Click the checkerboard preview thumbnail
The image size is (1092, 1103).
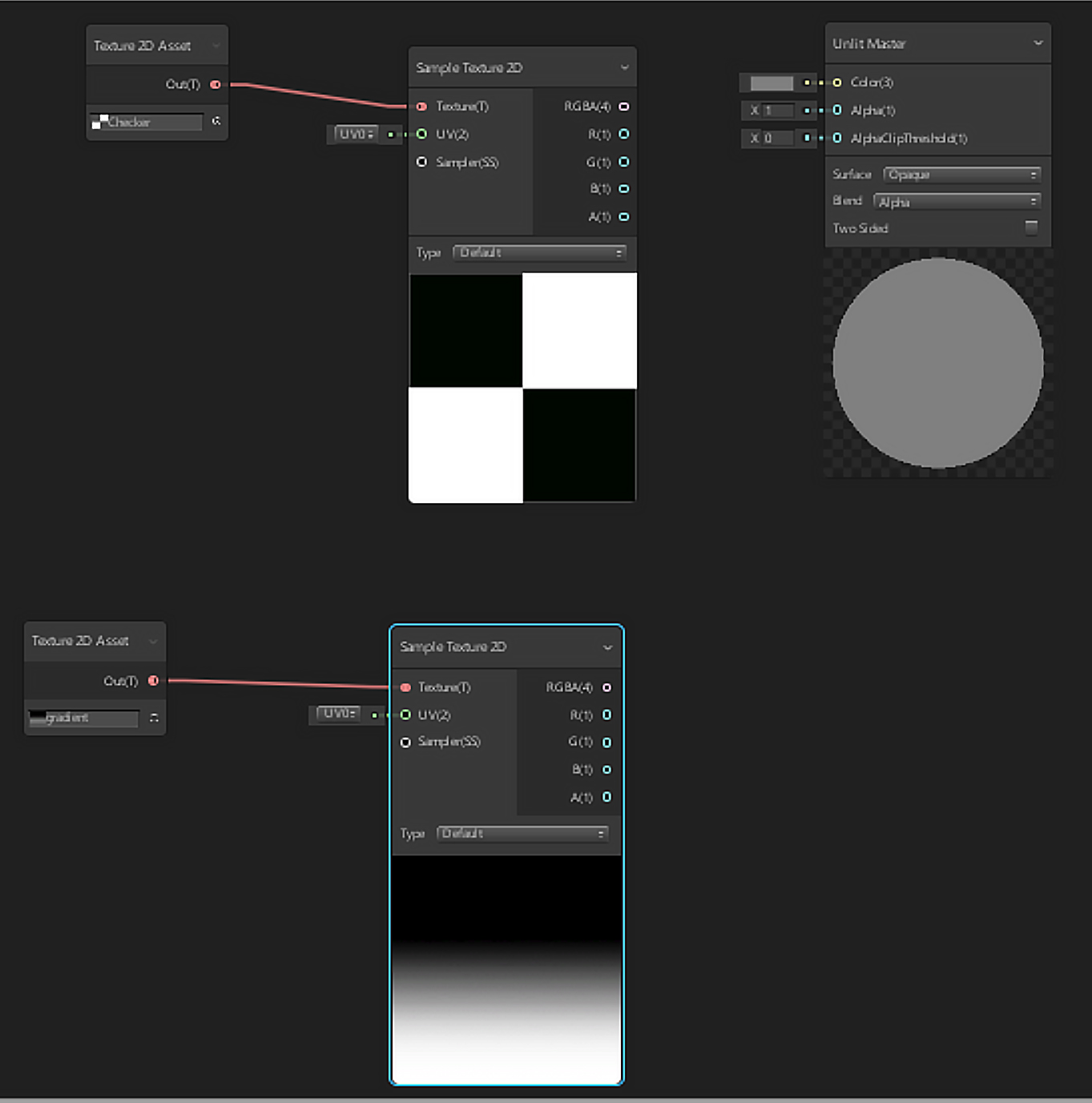pos(522,388)
